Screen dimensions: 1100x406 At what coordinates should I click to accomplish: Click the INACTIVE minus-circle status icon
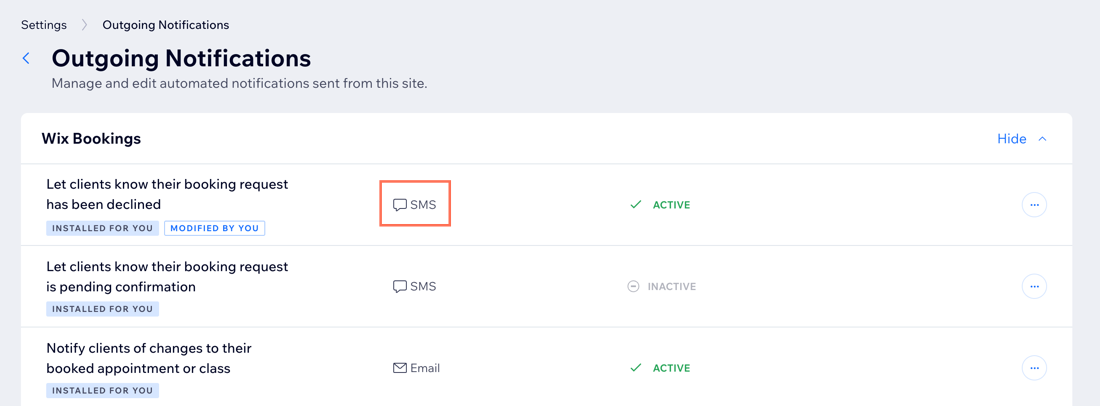(633, 286)
